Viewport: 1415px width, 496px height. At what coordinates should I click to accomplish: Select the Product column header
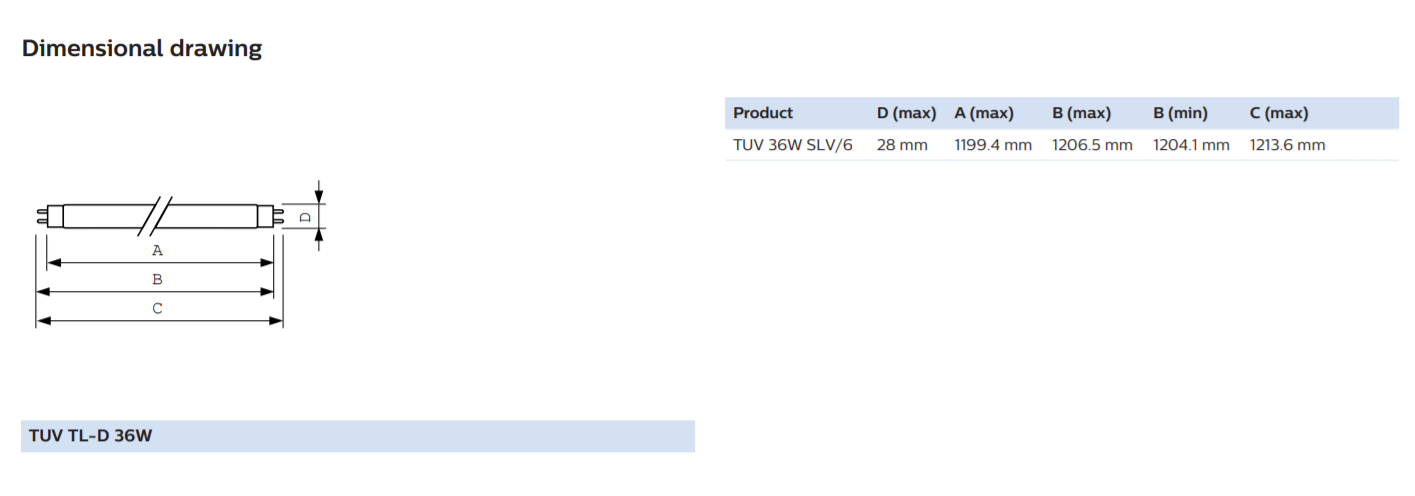(x=763, y=113)
